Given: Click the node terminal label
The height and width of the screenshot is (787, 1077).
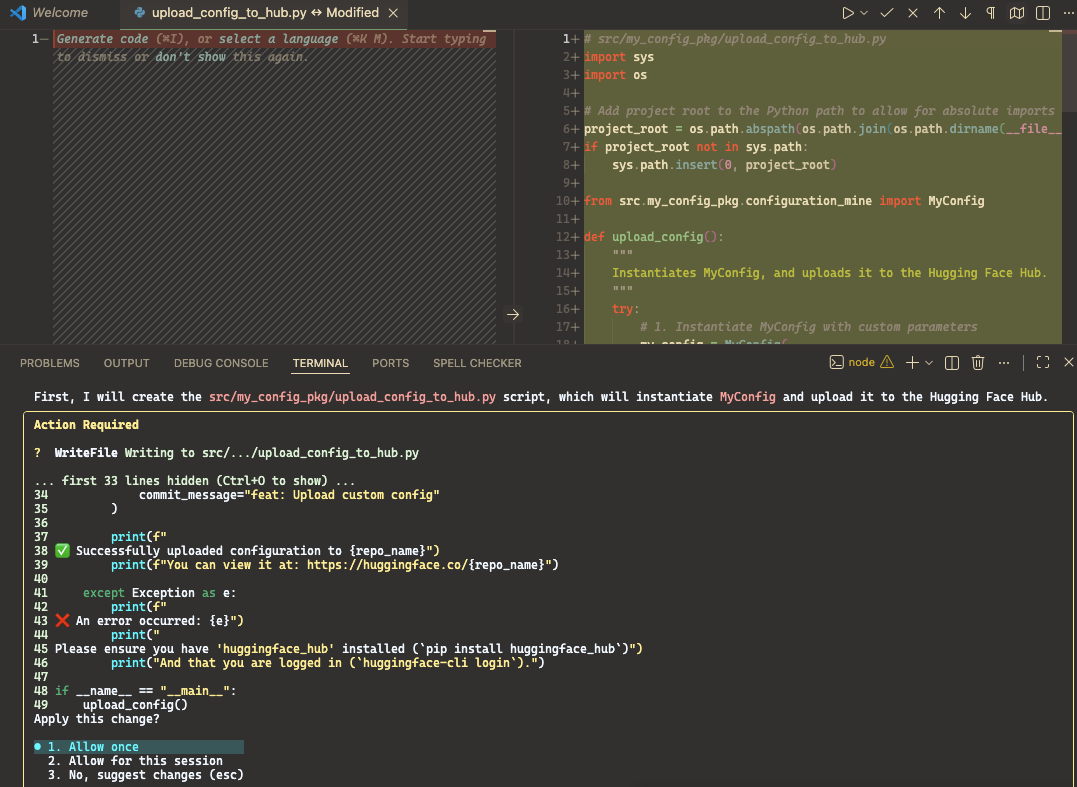Looking at the screenshot, I should 861,363.
